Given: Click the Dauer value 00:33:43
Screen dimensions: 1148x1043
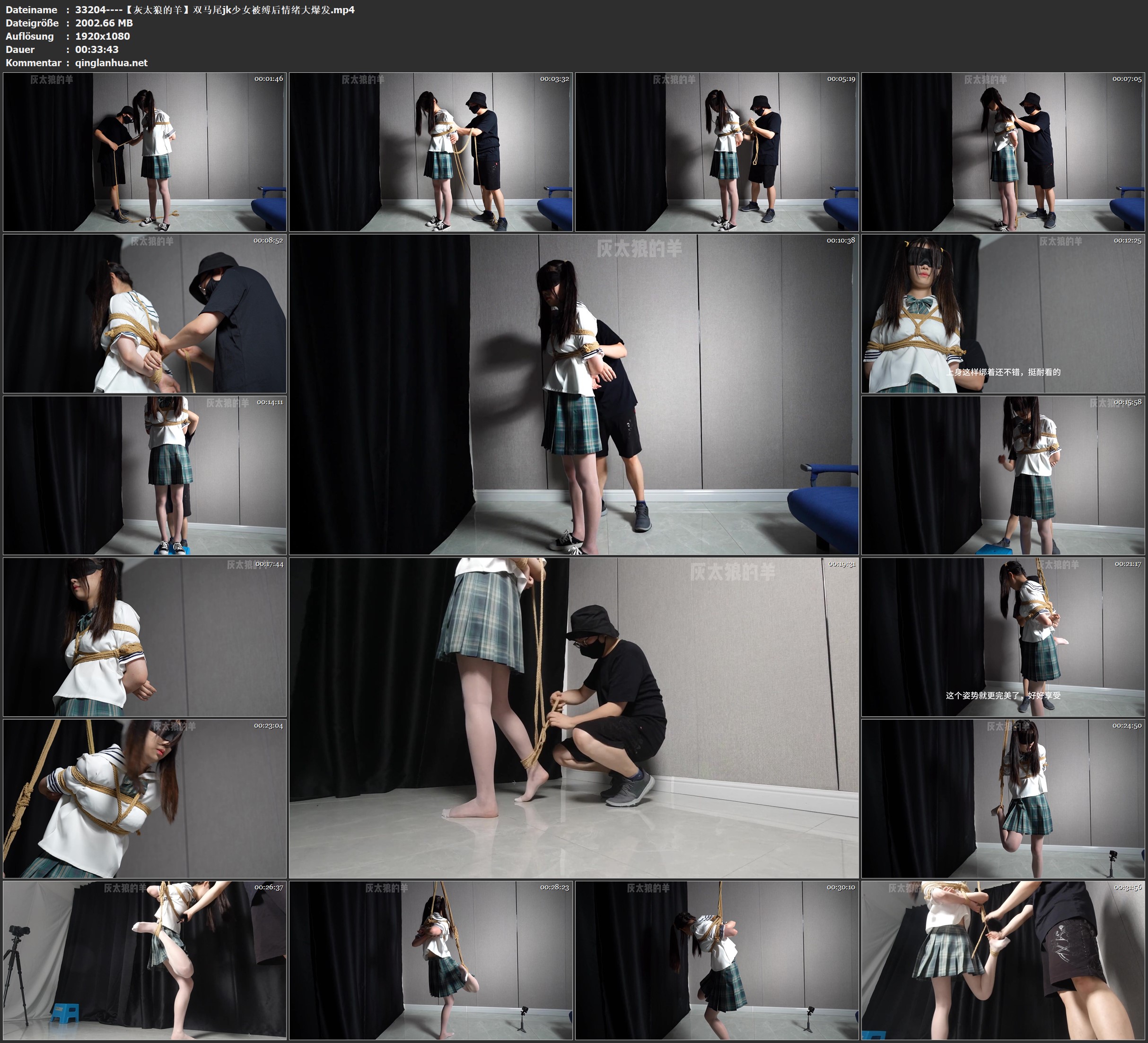Looking at the screenshot, I should [x=97, y=50].
